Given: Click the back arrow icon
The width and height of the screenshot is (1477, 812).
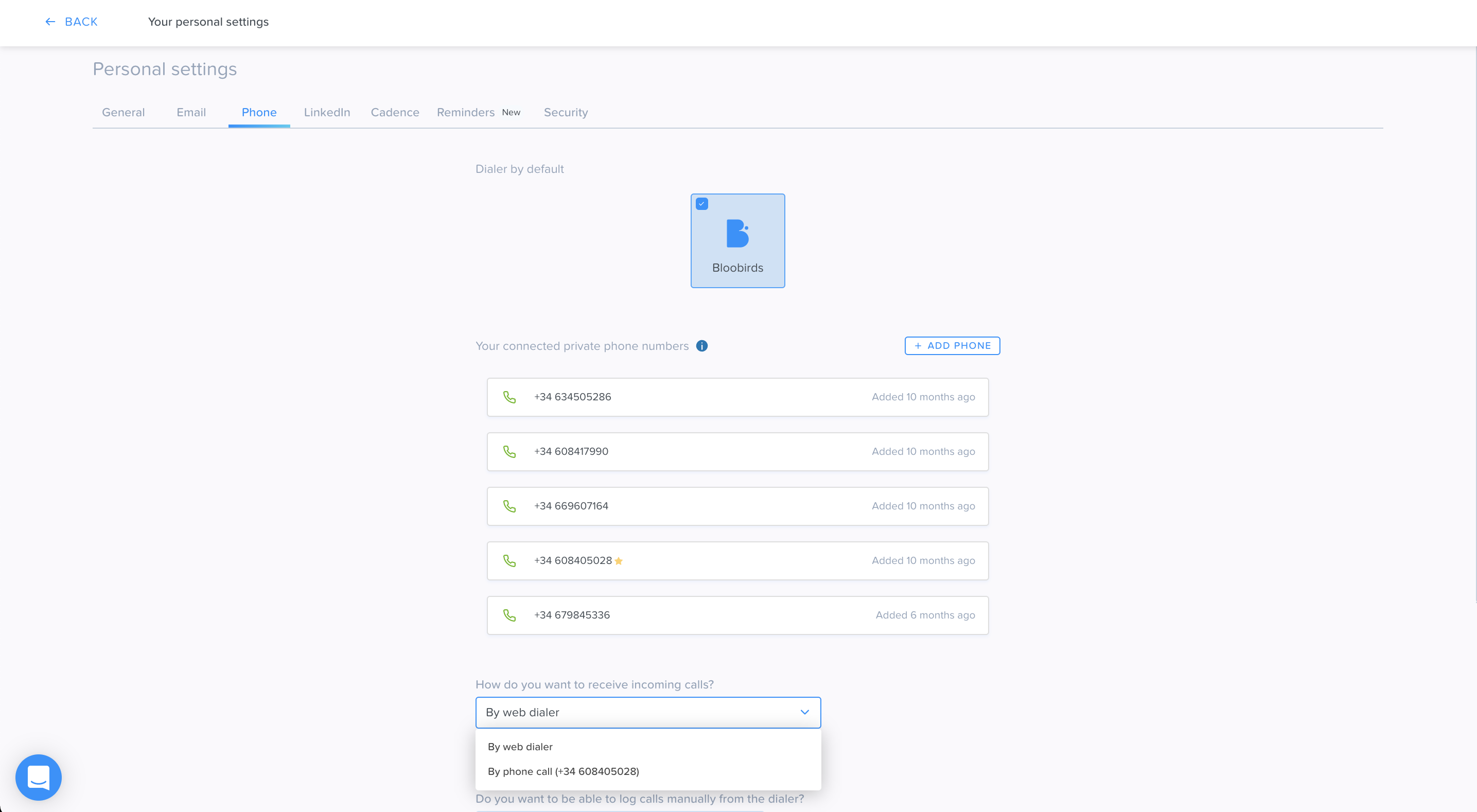Looking at the screenshot, I should point(50,22).
